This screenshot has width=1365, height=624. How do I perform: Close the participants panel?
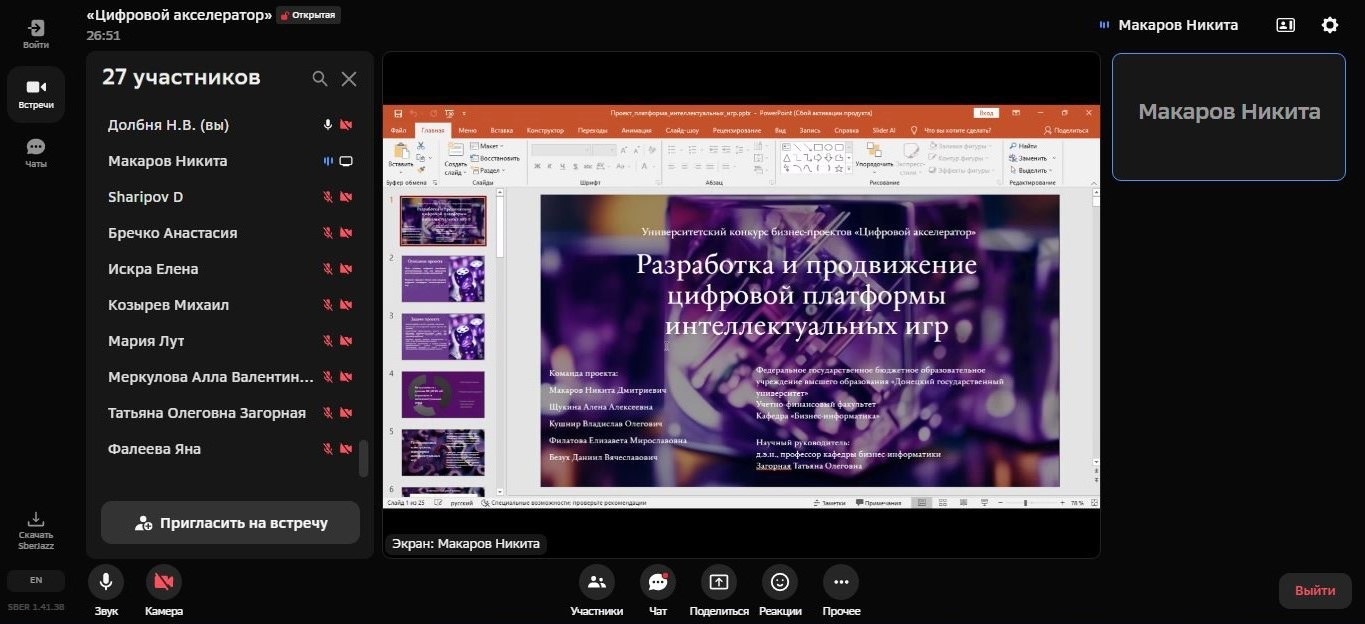(x=349, y=78)
